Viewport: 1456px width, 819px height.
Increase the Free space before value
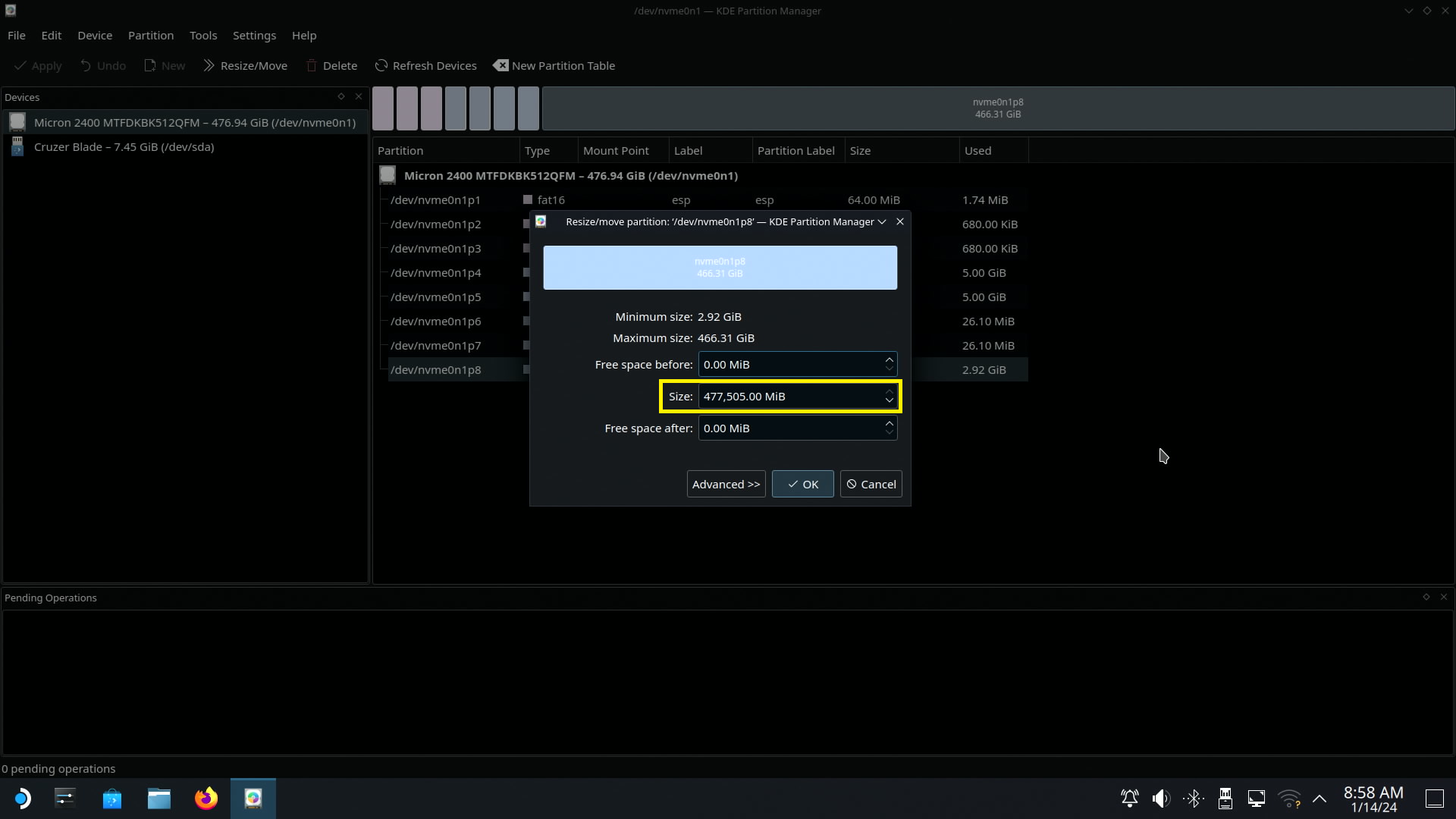(x=889, y=359)
